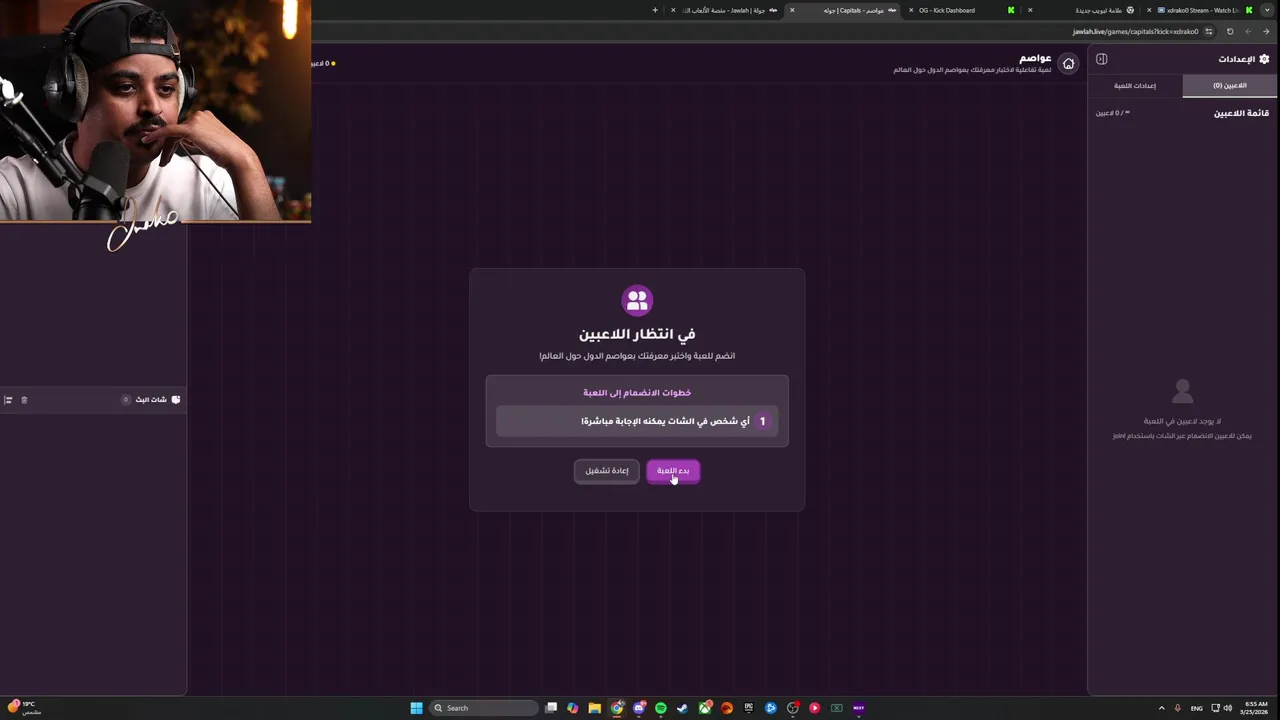Viewport: 1280px width, 720px height.
Task: Click the إعادة تشغيل restart button
Action: tap(607, 471)
